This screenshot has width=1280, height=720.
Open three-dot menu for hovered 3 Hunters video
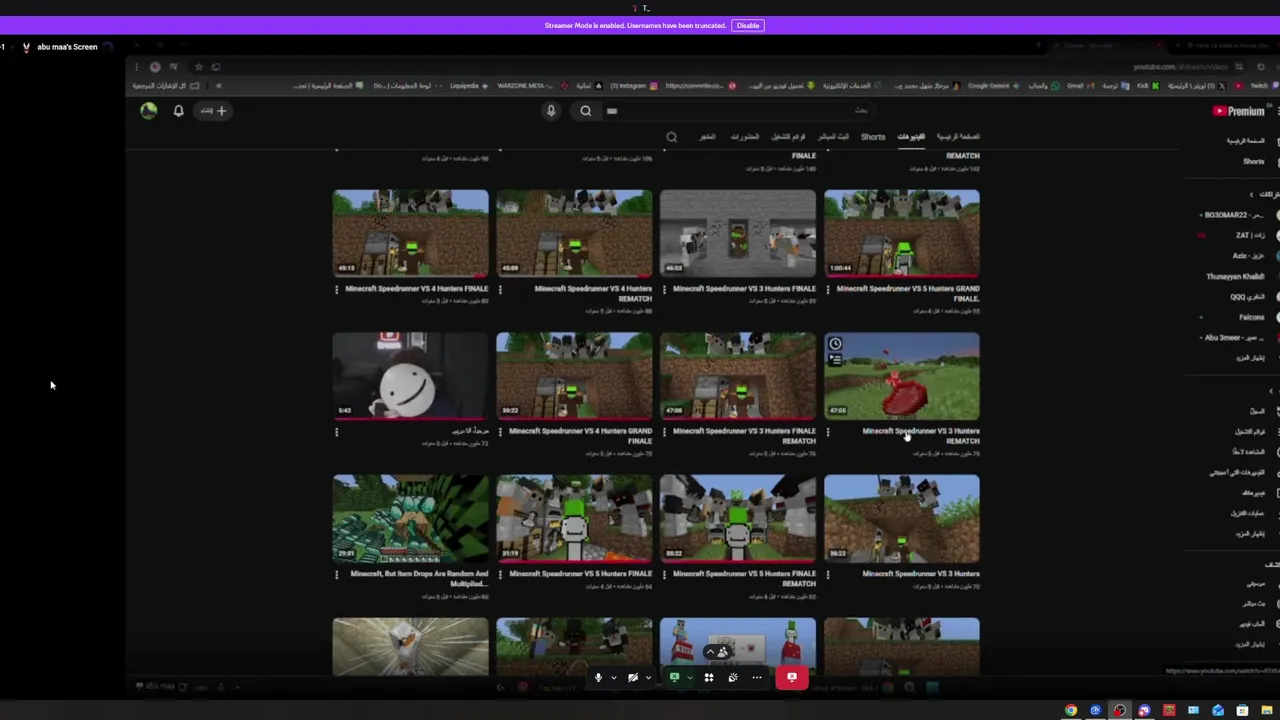tap(828, 432)
